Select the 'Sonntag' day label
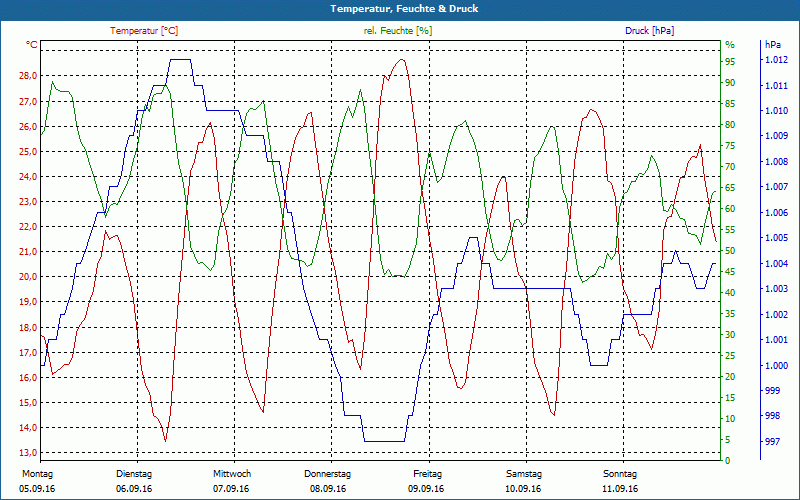Screen dimensions: 800x500 point(620,474)
